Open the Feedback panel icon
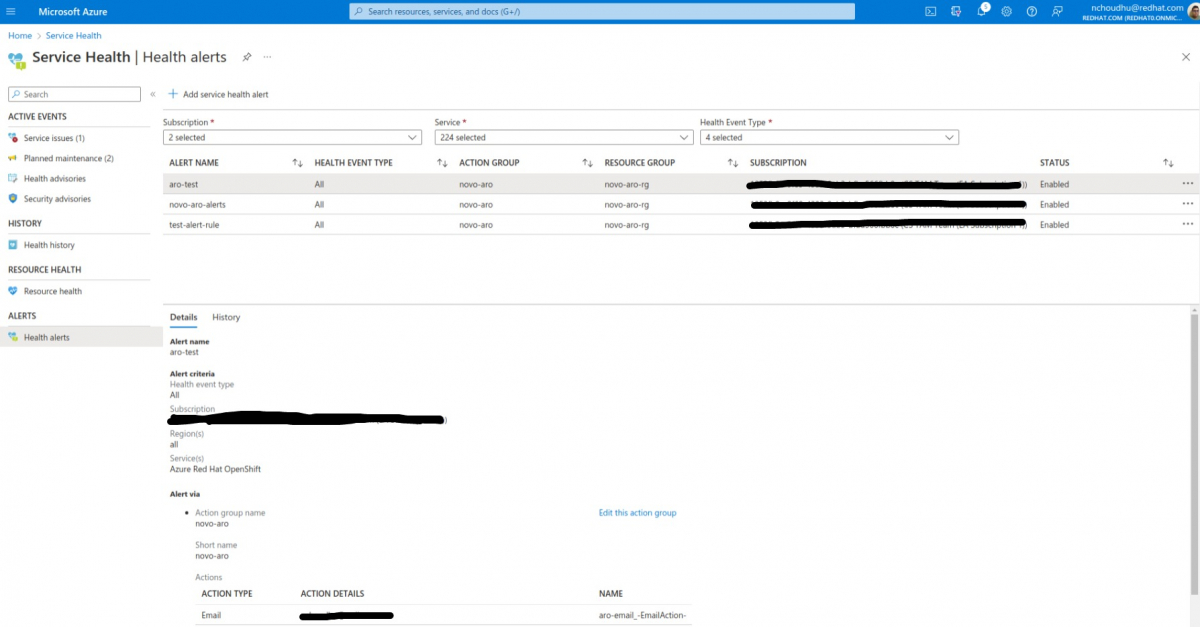The image size is (1200, 627). [x=1056, y=11]
